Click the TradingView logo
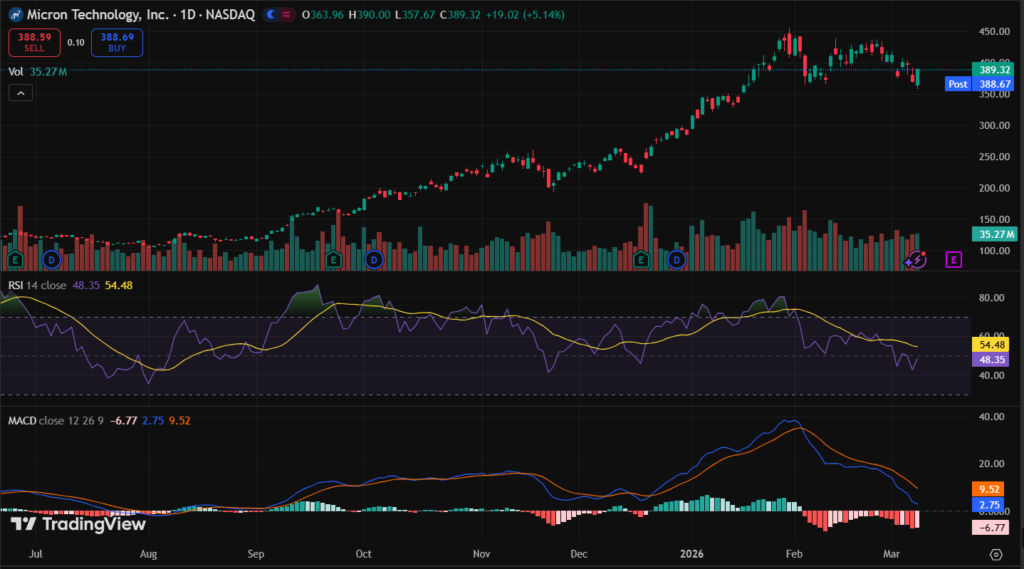The image size is (1024, 569). coord(78,524)
